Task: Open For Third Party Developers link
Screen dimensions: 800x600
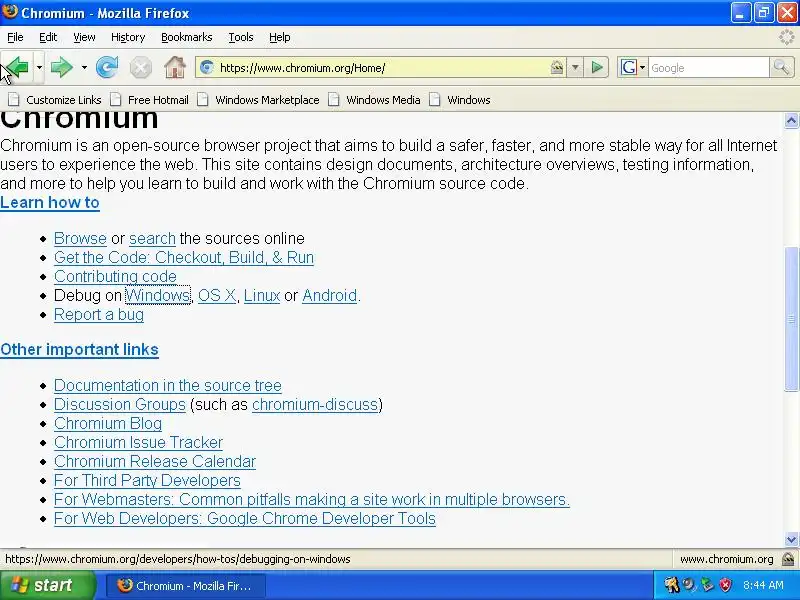Action: tap(147, 480)
